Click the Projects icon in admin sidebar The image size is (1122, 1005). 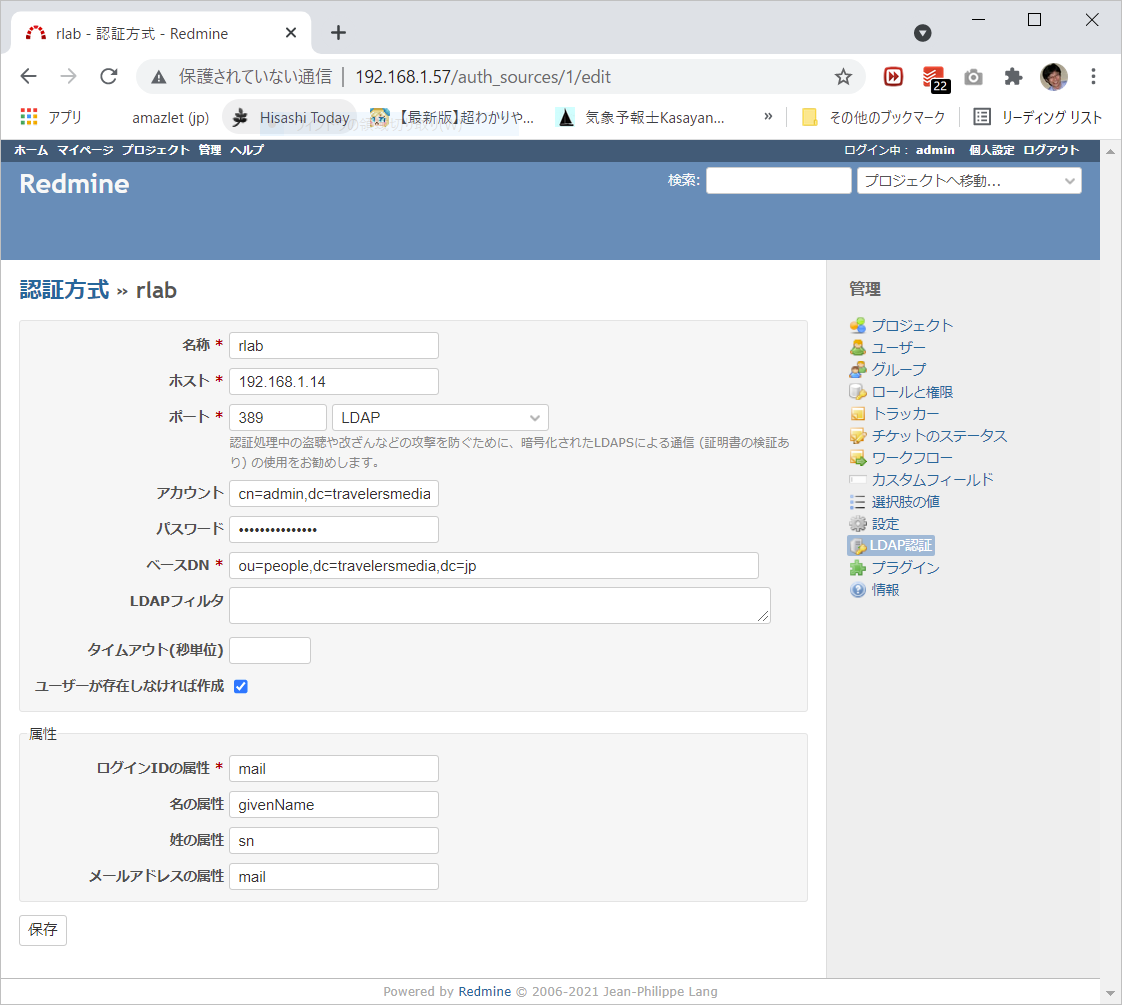pyautogui.click(x=857, y=325)
